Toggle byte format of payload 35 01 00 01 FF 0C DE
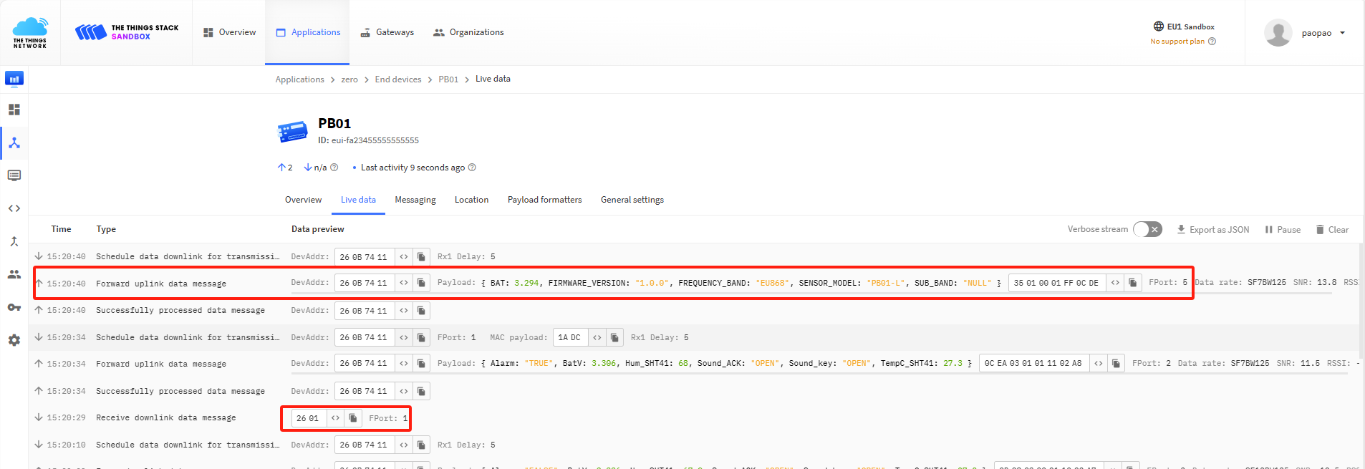The height and width of the screenshot is (469, 1365). coord(1114,283)
